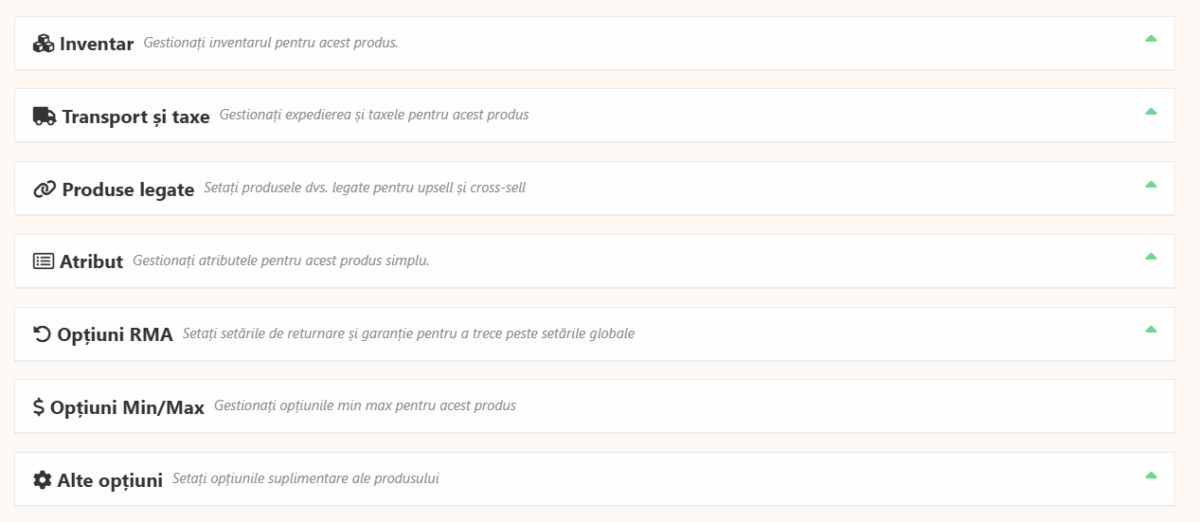Click the Atribut heading text
The width and height of the screenshot is (1200, 522).
pos(91,262)
